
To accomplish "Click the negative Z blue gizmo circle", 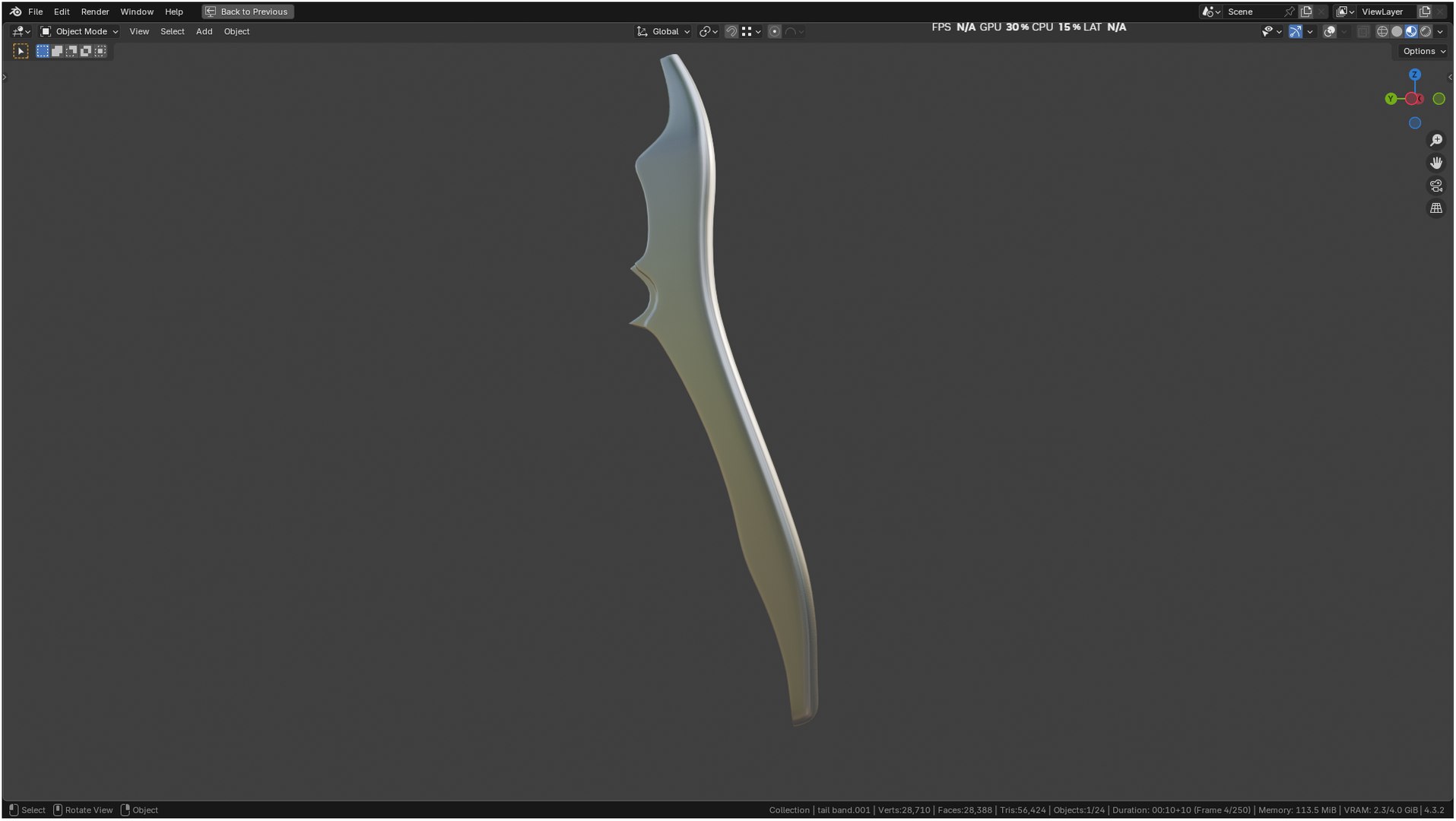I will [x=1414, y=123].
